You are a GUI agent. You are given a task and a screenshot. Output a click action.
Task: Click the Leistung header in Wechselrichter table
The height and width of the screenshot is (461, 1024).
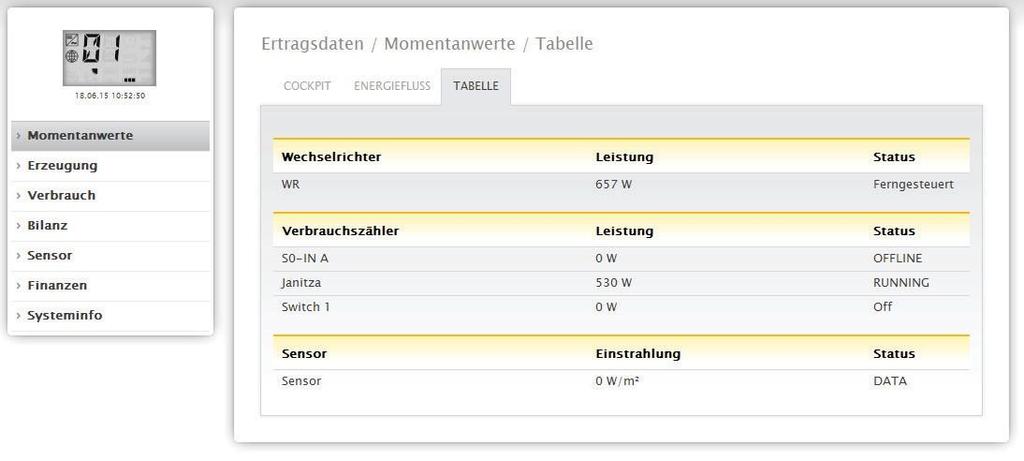pyautogui.click(x=624, y=157)
